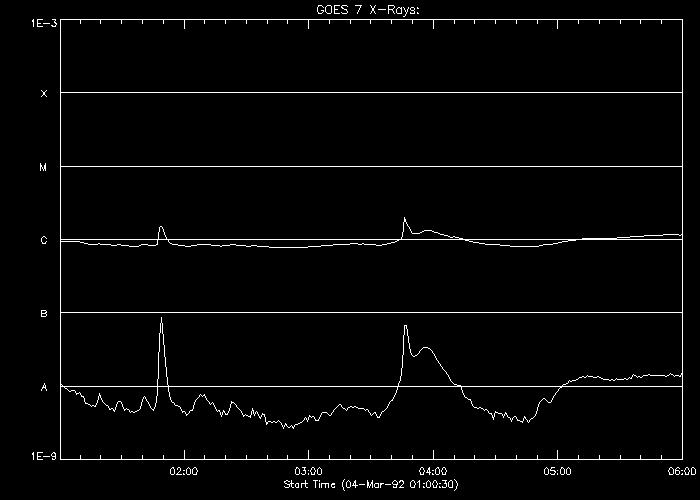Select the '04:00' time axis label
Screen dimensions: 700x500
(433, 471)
